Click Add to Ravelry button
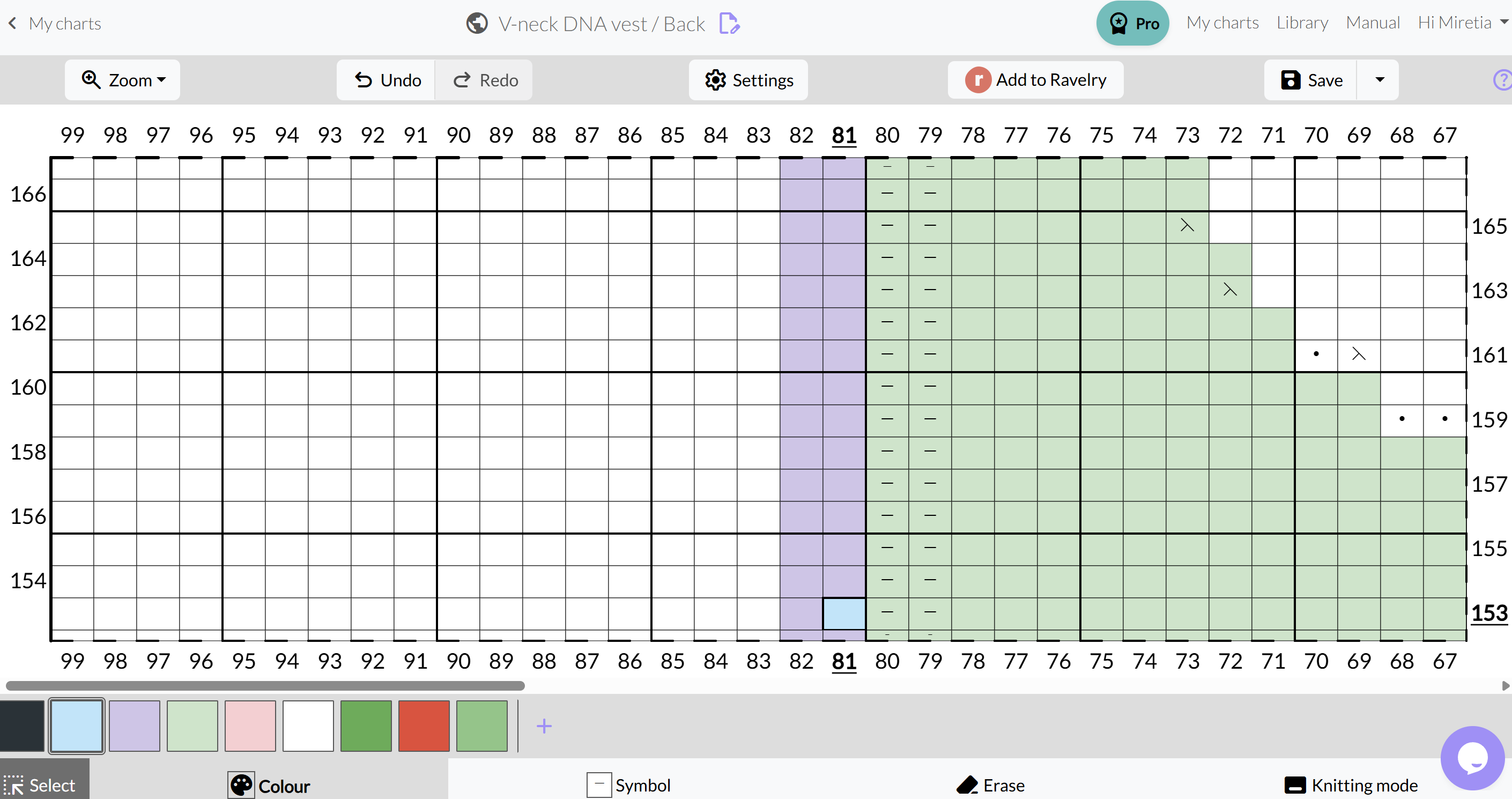This screenshot has height=799, width=1512. pos(1035,80)
